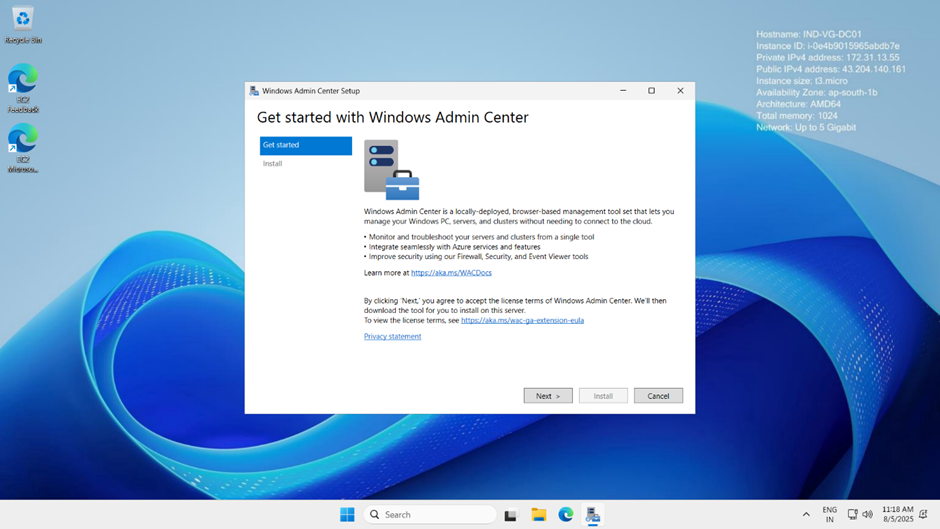Click the Next > button
Image resolution: width=940 pixels, height=529 pixels.
pyautogui.click(x=548, y=396)
